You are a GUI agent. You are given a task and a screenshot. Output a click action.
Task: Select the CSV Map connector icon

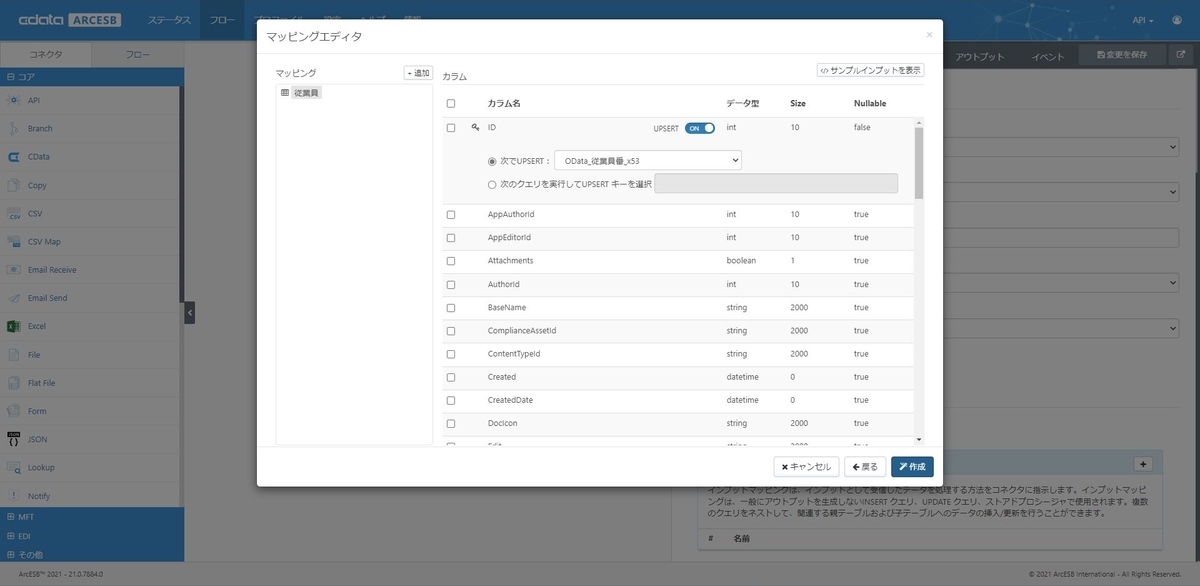point(14,241)
